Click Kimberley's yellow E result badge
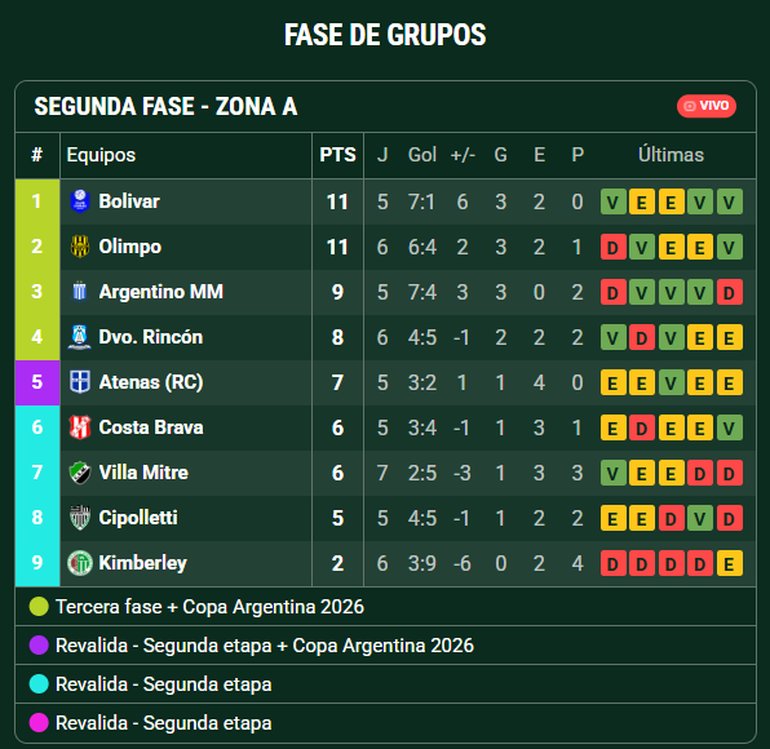This screenshot has height=749, width=770. [730, 564]
